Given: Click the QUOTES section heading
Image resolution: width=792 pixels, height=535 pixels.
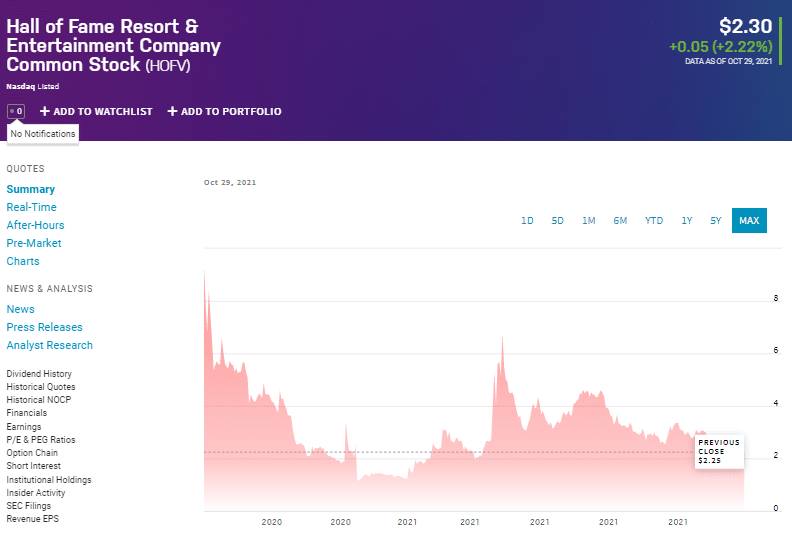Looking at the screenshot, I should [x=25, y=169].
